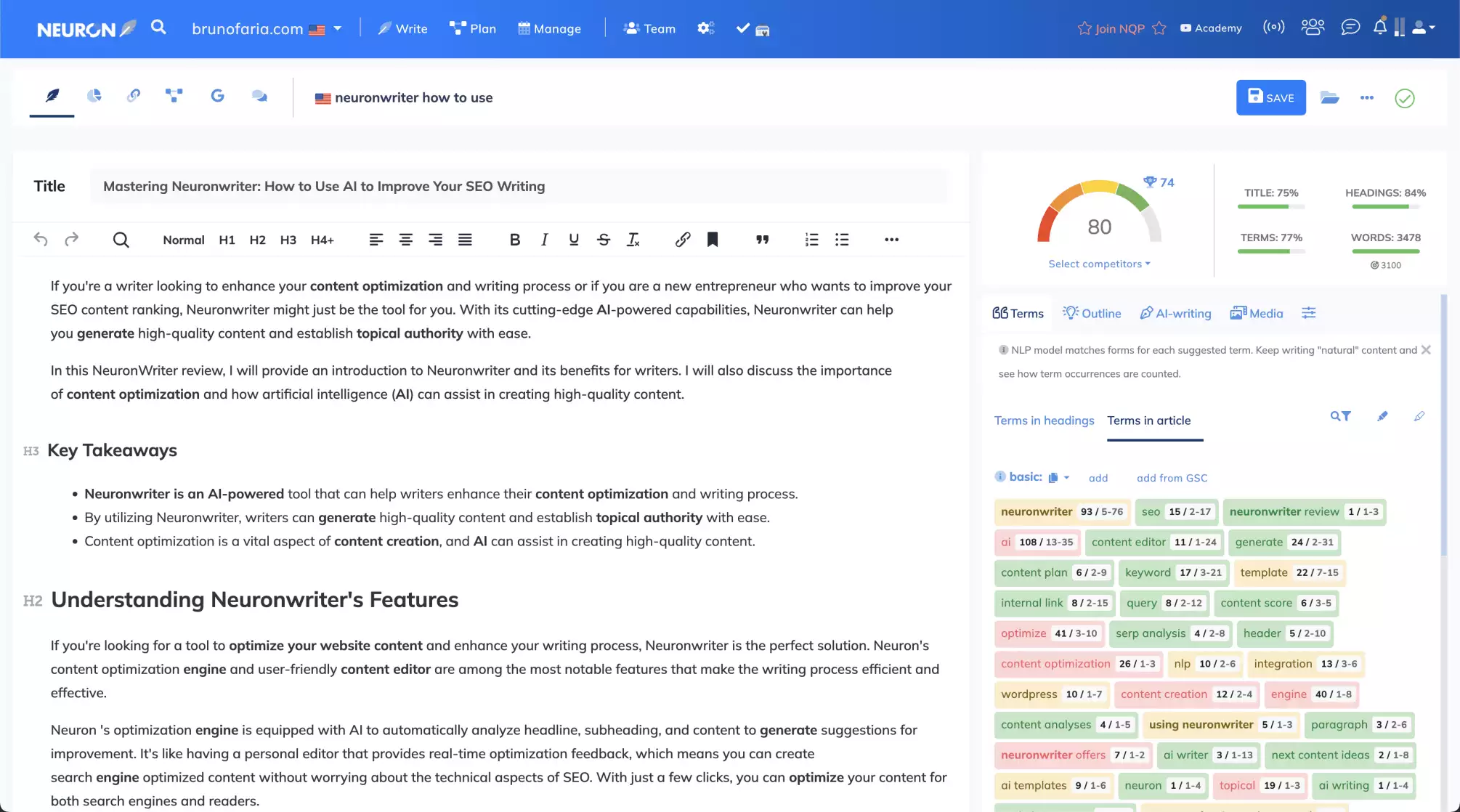Screen dimensions: 1460x812
Task: Open the notifications bell
Action: (x=1380, y=27)
